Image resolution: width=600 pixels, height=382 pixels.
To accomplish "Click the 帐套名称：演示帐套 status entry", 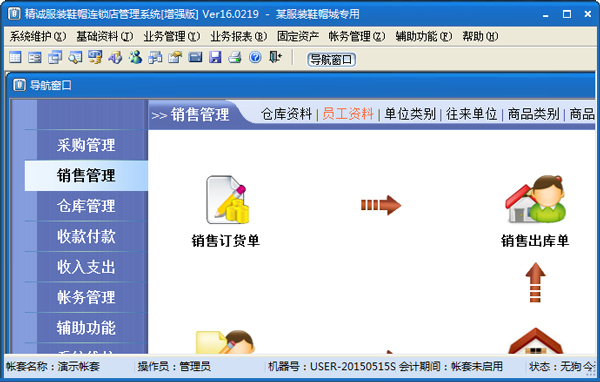I will point(53,366).
